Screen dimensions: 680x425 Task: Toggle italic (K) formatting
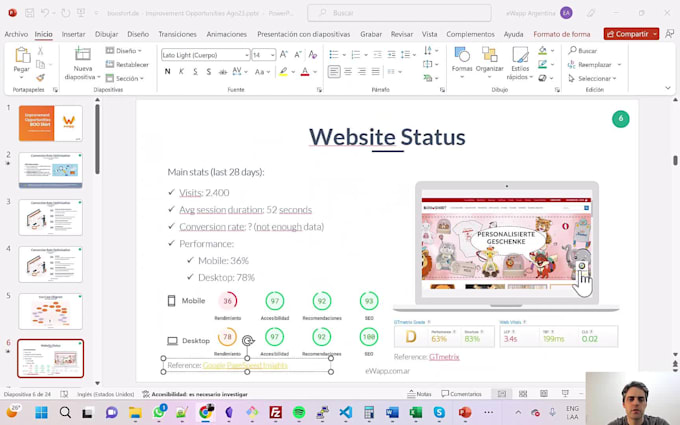[x=181, y=72]
